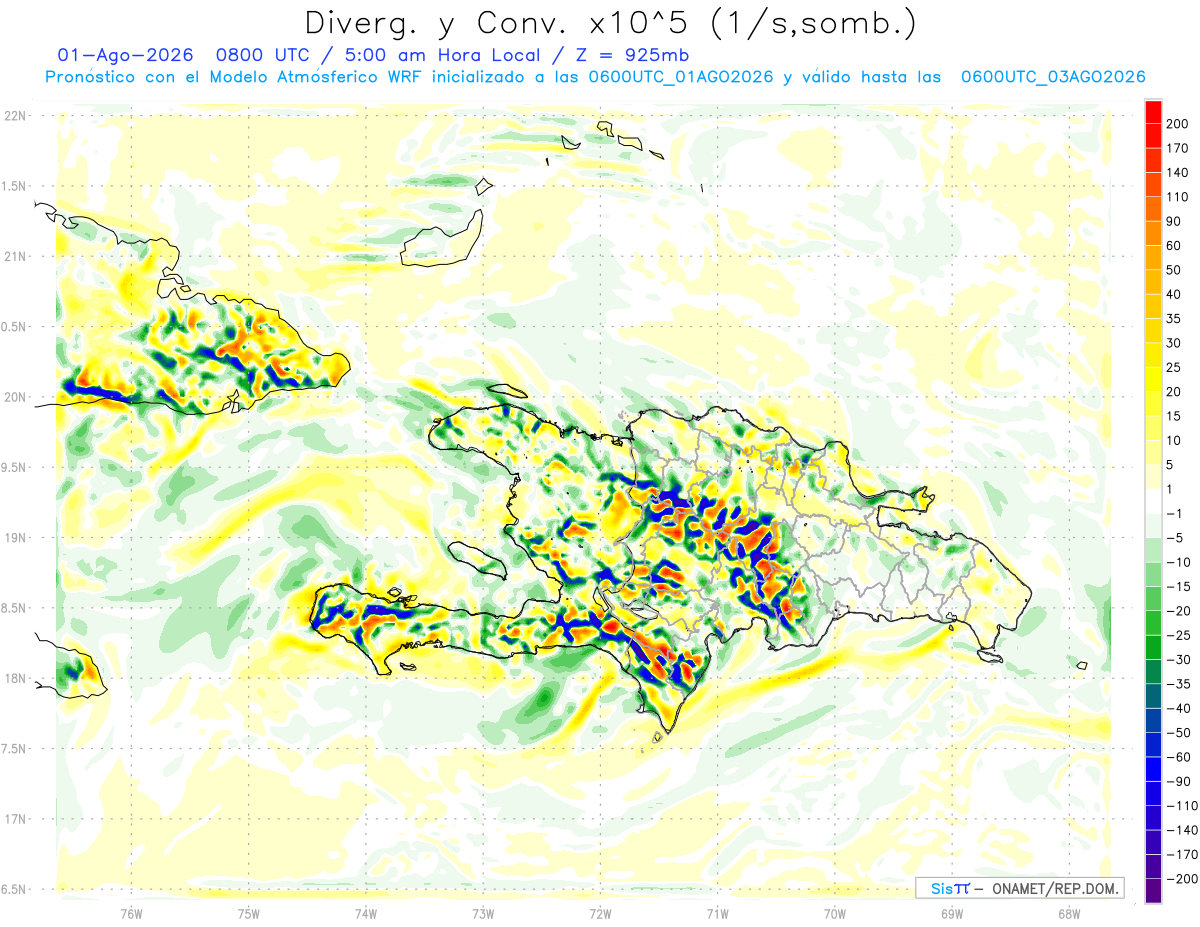Click the positive '200' colorbar value
1200x927 pixels.
click(1178, 124)
